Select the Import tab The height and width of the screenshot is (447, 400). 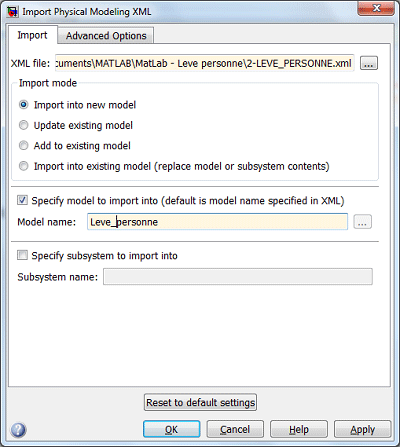[x=32, y=35]
